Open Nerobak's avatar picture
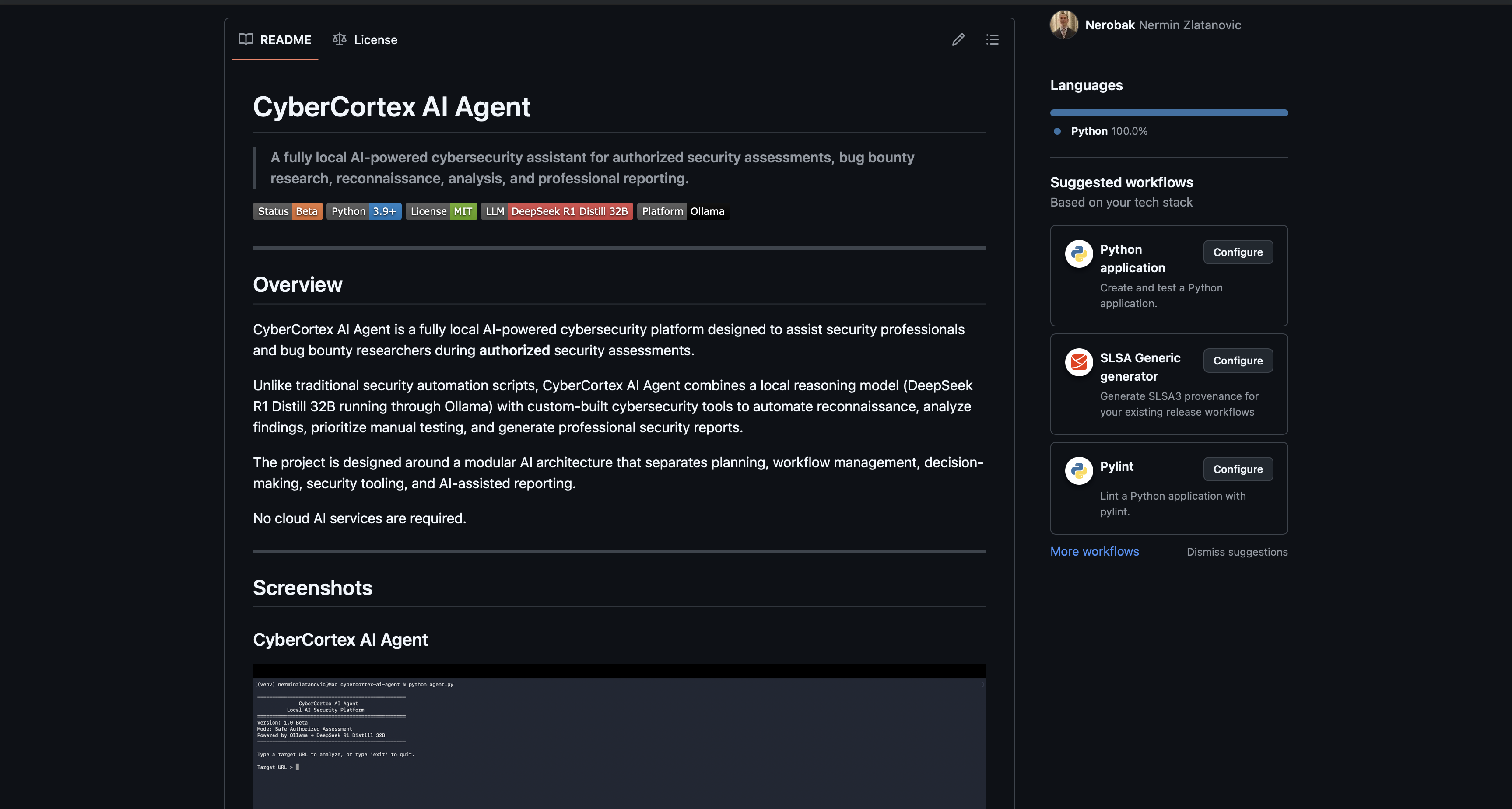This screenshot has height=809, width=1512. [x=1064, y=25]
